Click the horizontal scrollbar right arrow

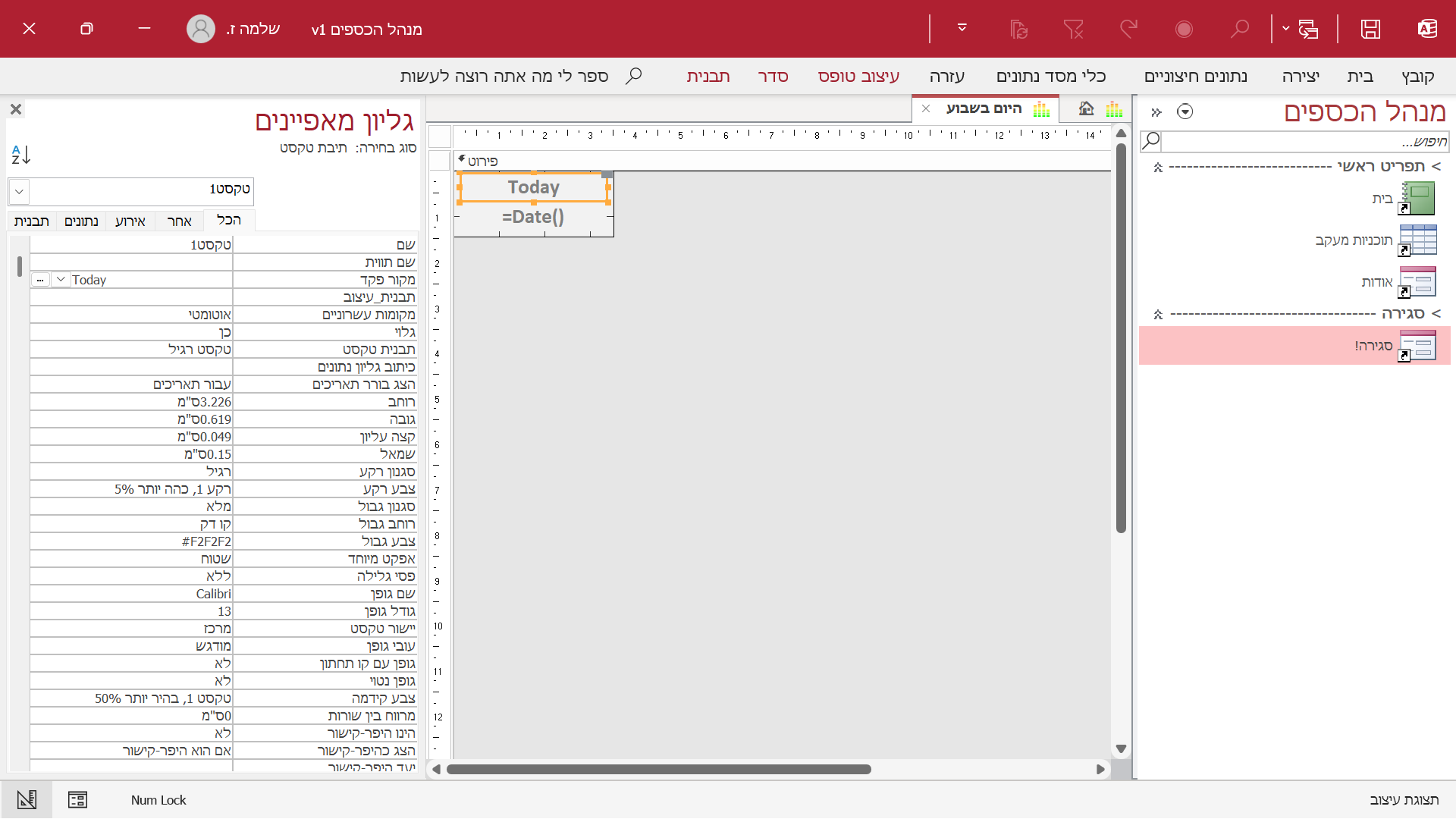click(x=1100, y=769)
